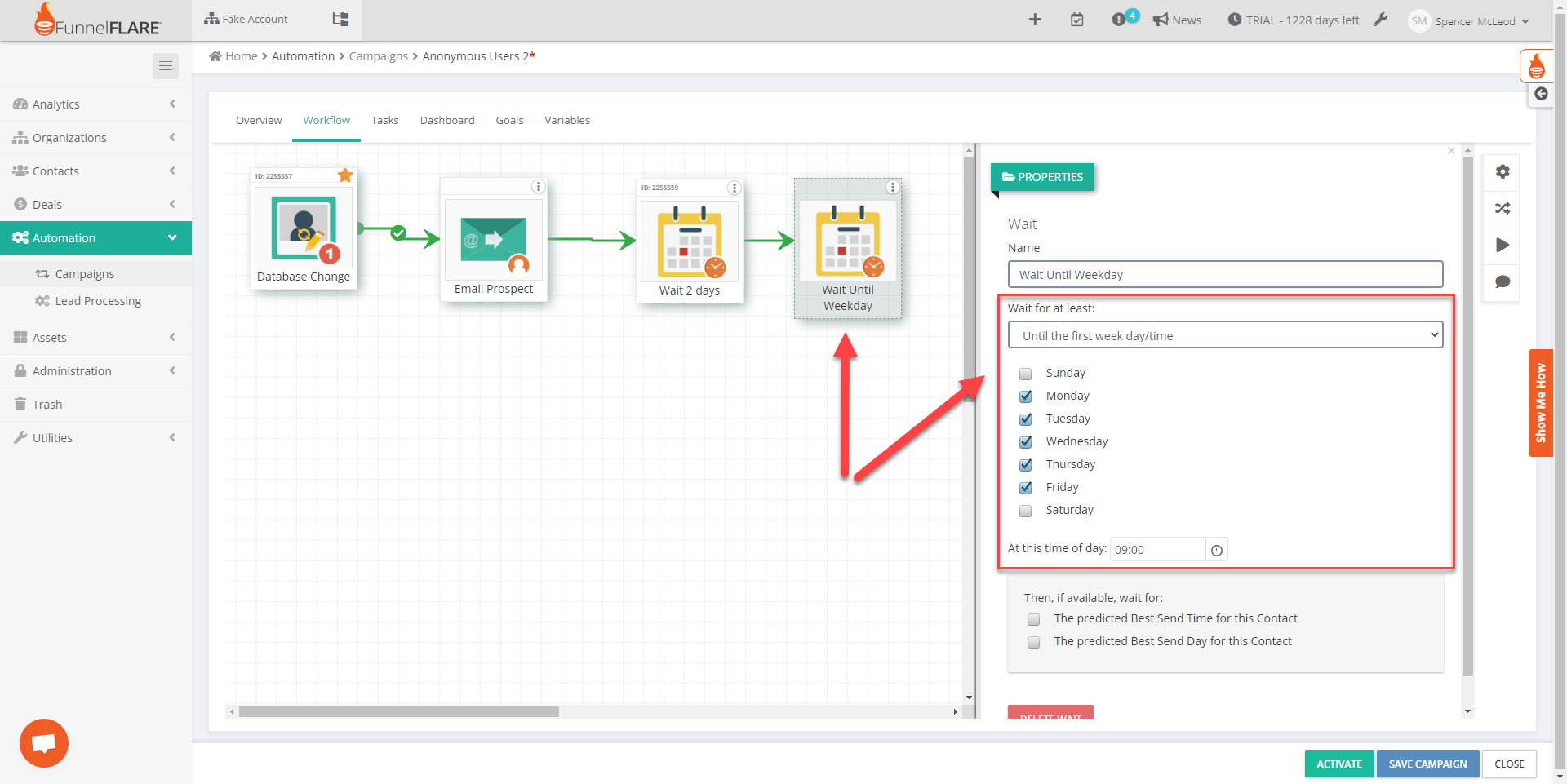Screen dimensions: 1567x784
Task: Check the Sunday checkbox
Action: 1025,374
